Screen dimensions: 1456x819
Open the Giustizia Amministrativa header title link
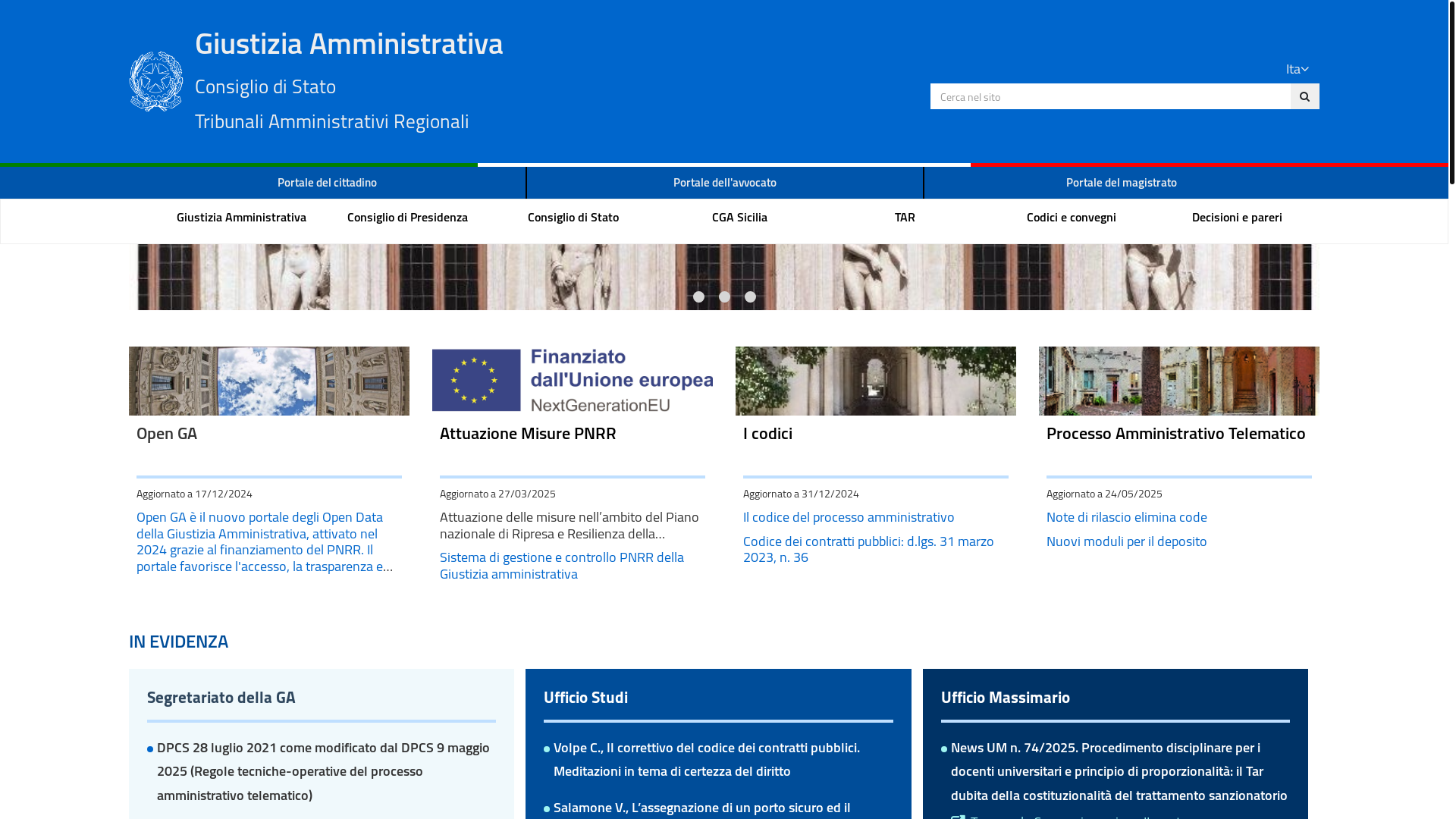click(349, 43)
